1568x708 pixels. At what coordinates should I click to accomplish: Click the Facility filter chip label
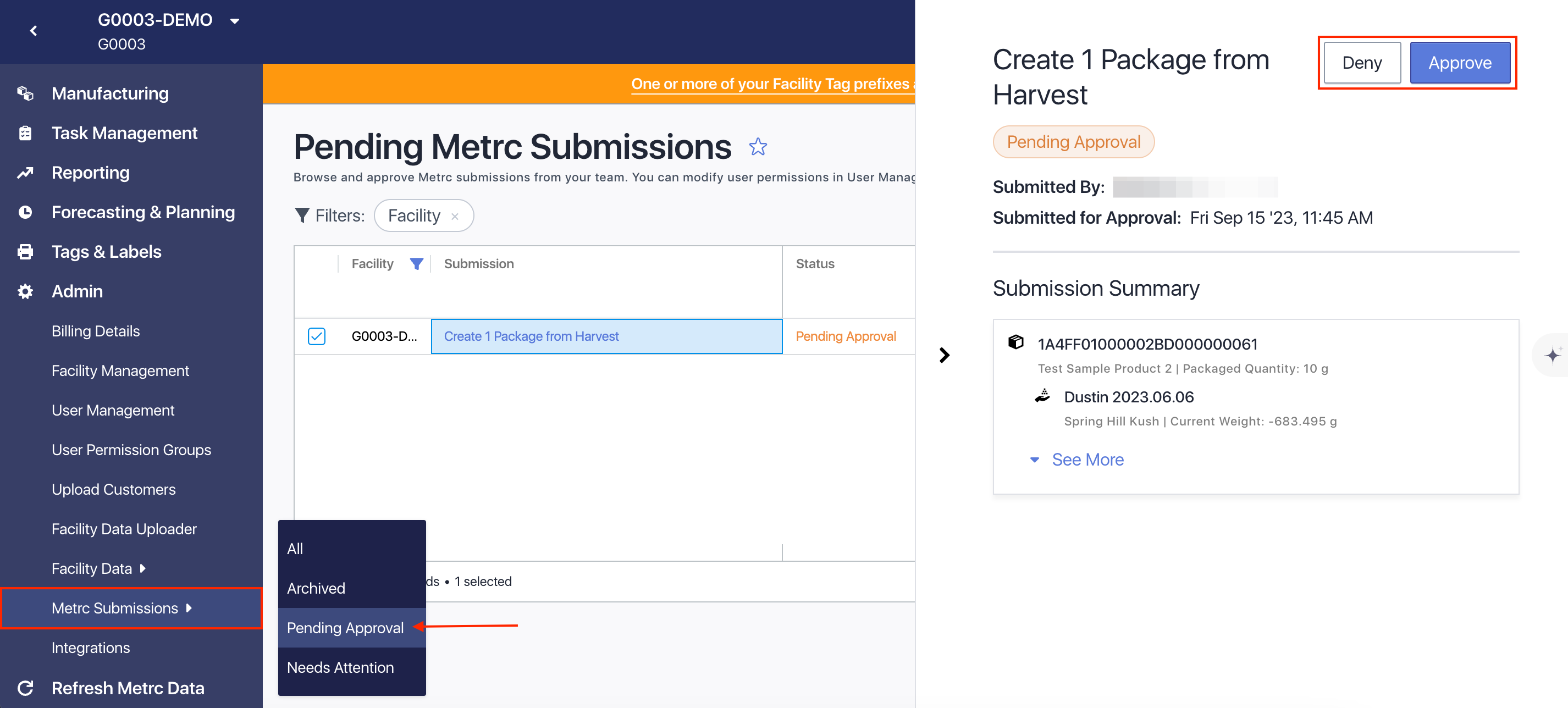coord(414,215)
